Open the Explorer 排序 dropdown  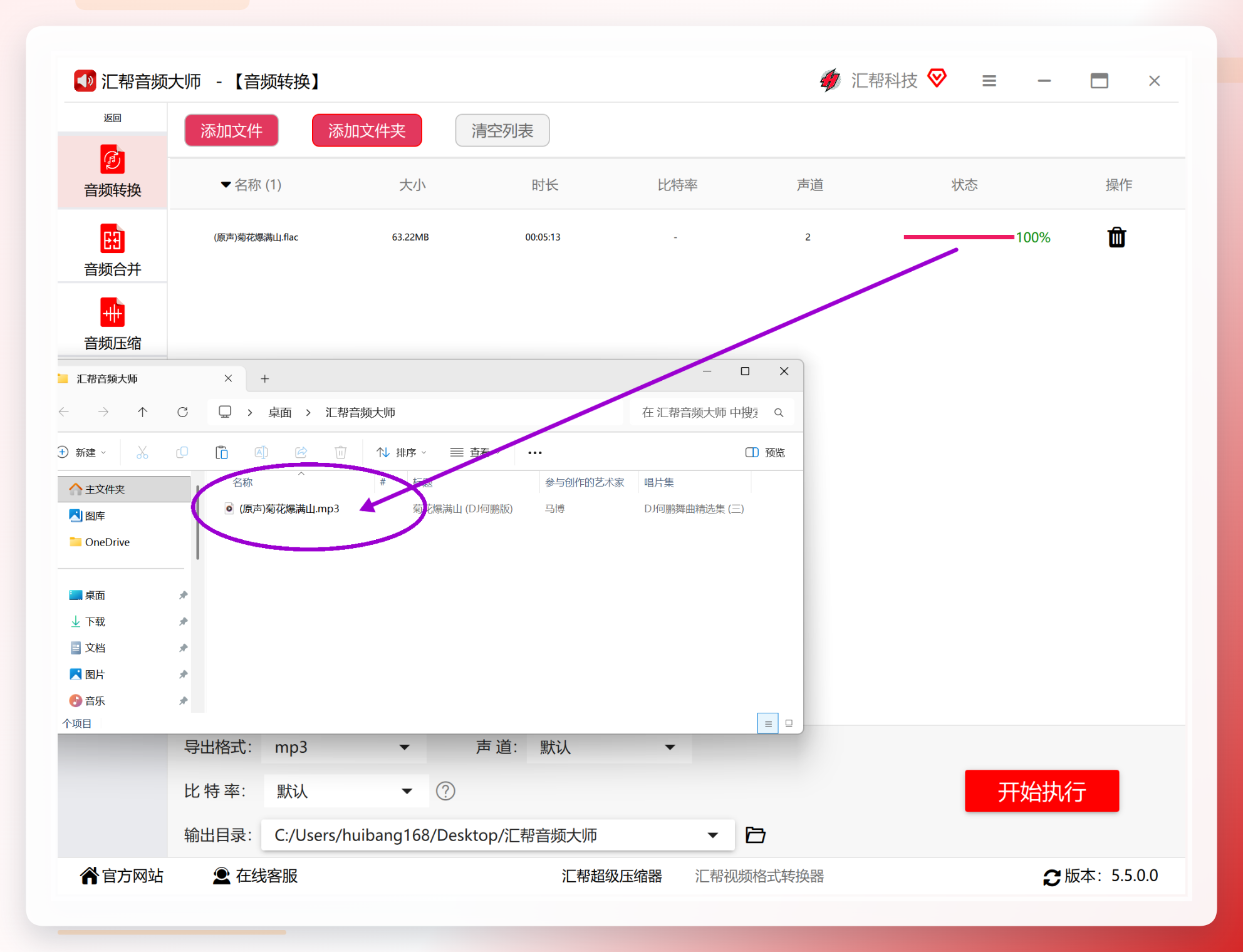click(402, 452)
